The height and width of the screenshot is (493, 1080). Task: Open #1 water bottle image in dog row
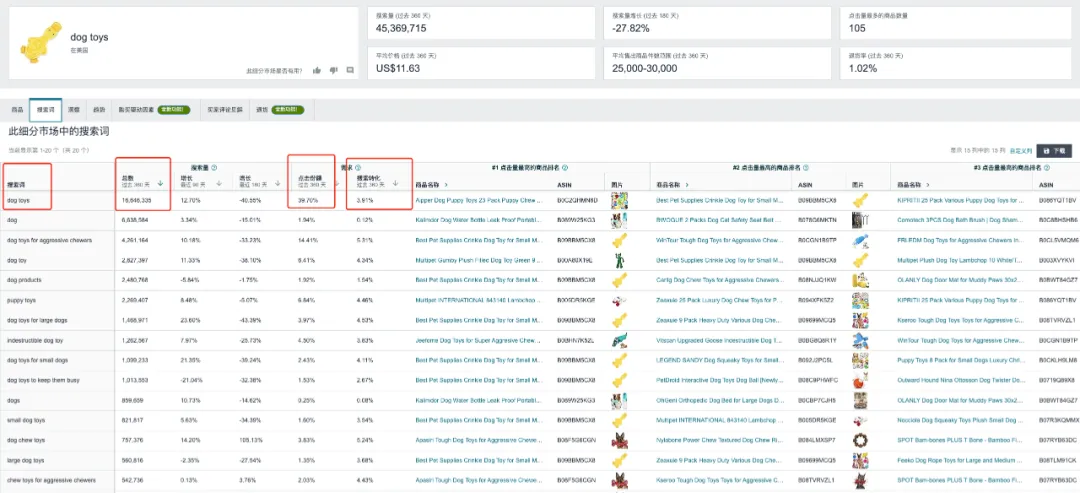(619, 220)
